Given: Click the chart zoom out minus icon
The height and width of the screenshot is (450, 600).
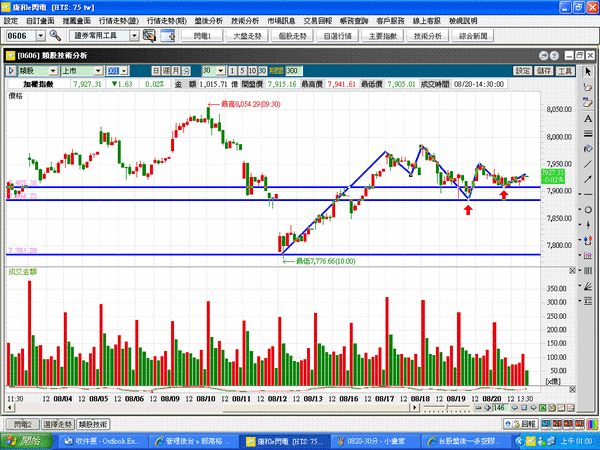Looking at the screenshot, I should click(x=478, y=408).
